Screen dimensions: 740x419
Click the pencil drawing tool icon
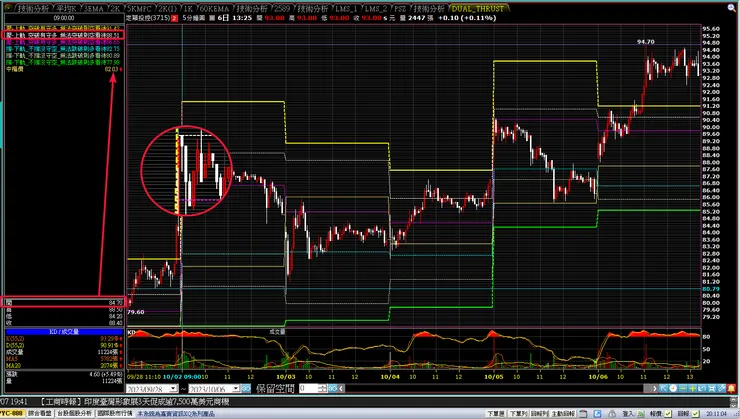(x=722, y=388)
